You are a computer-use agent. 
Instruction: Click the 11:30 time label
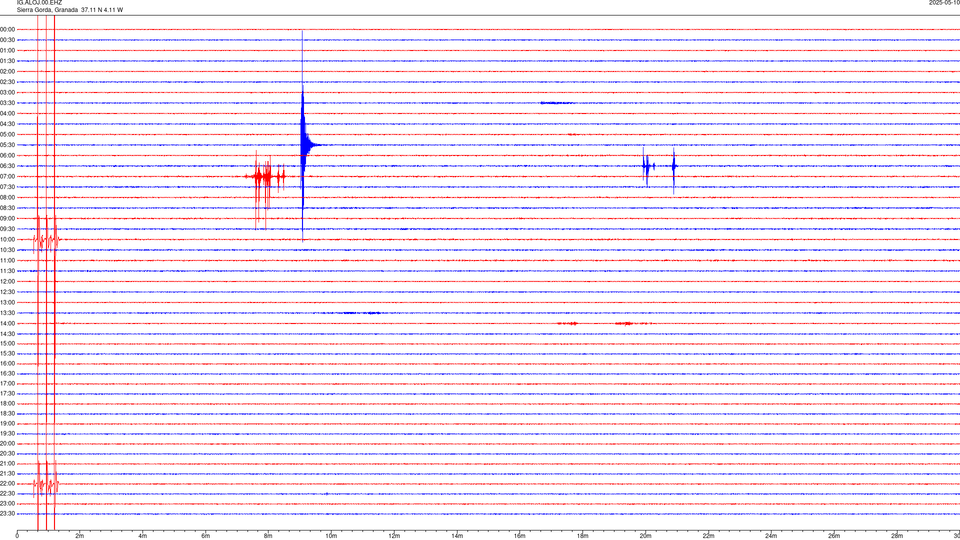tap(8, 271)
